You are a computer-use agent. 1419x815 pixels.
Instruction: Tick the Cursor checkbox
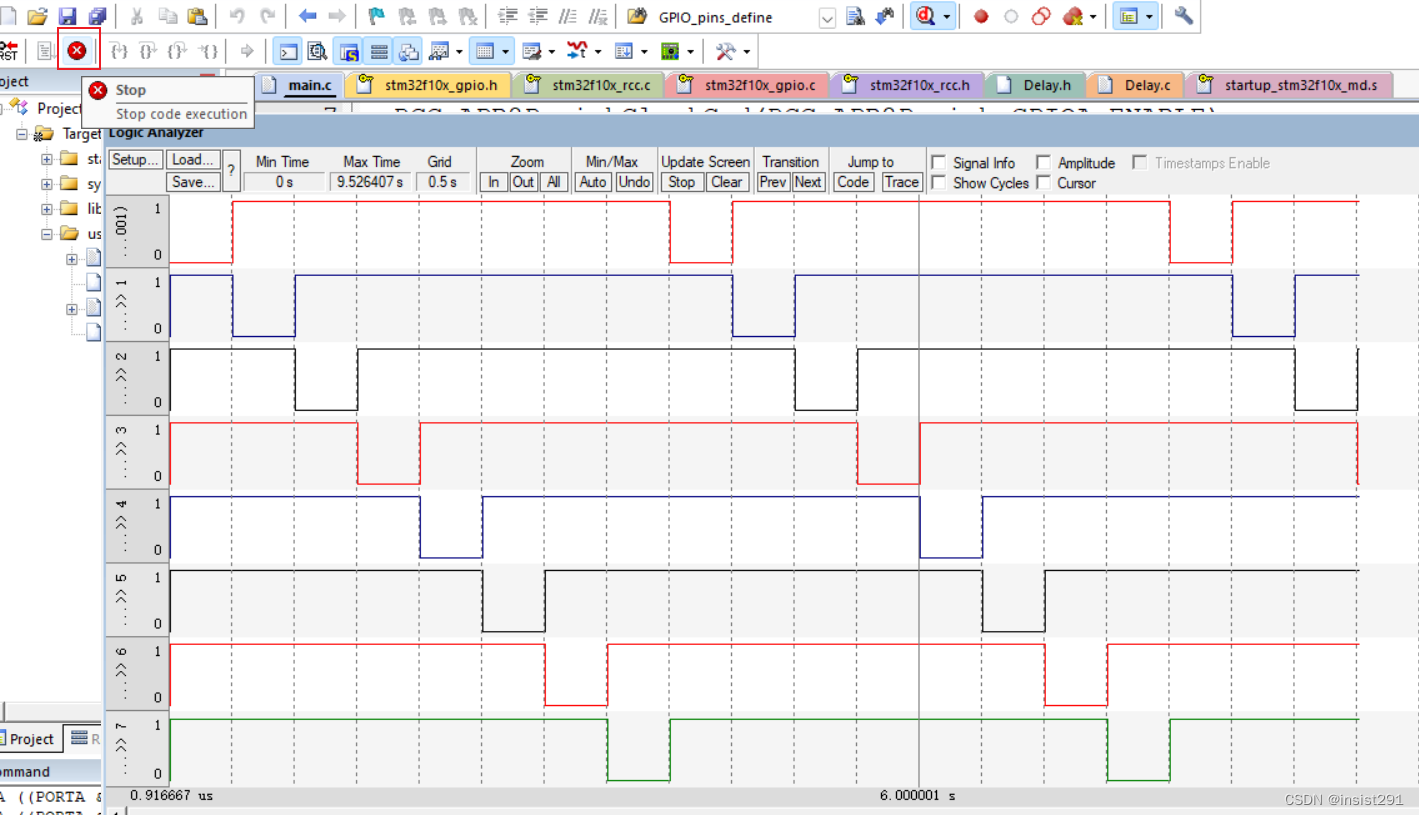pyautogui.click(x=1043, y=182)
